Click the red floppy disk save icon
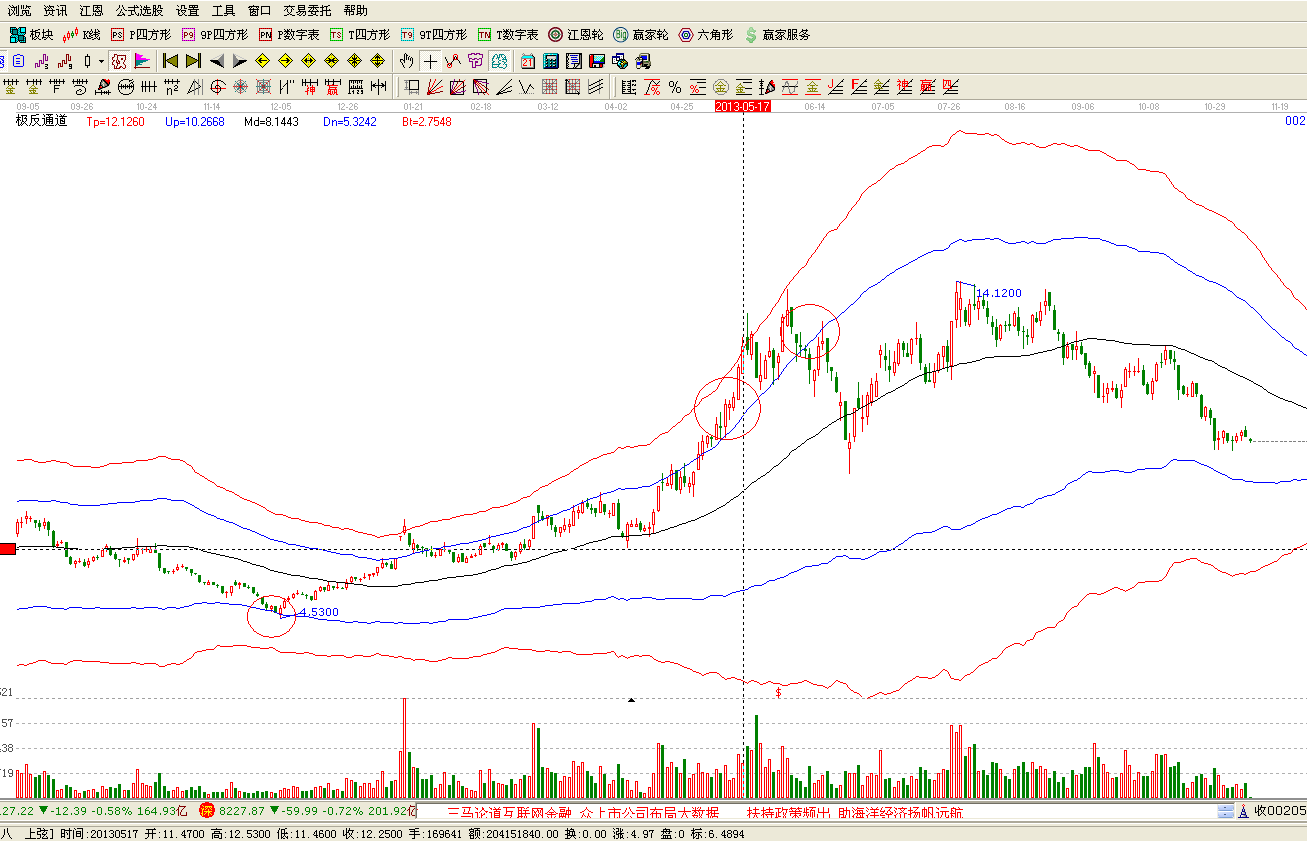 (596, 61)
